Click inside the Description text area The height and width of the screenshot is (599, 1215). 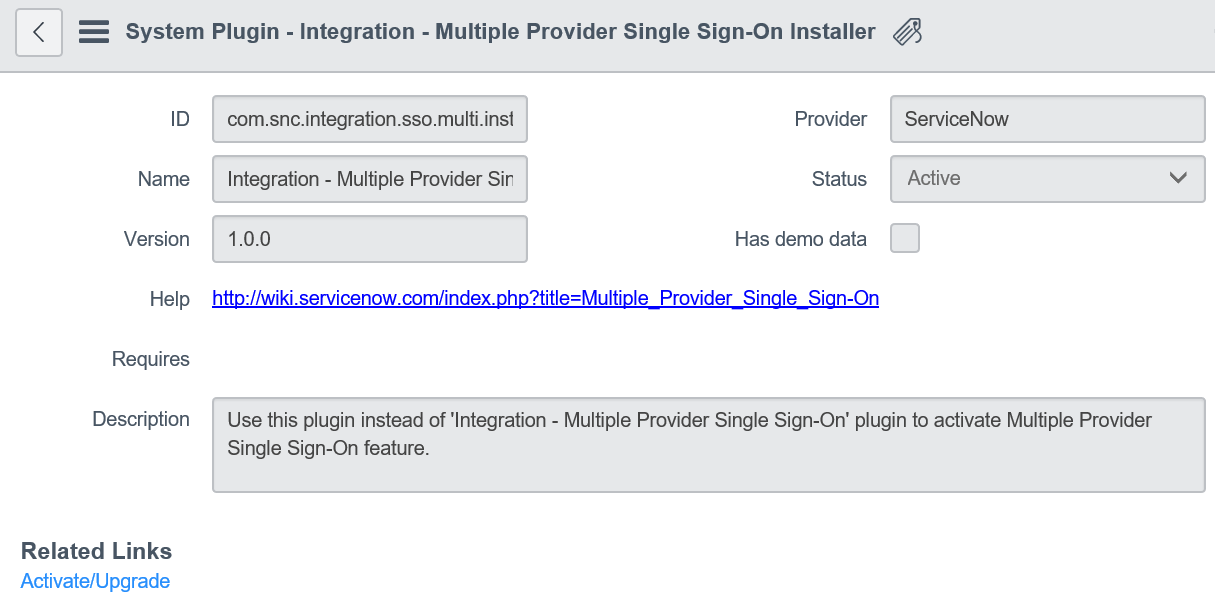[708, 445]
